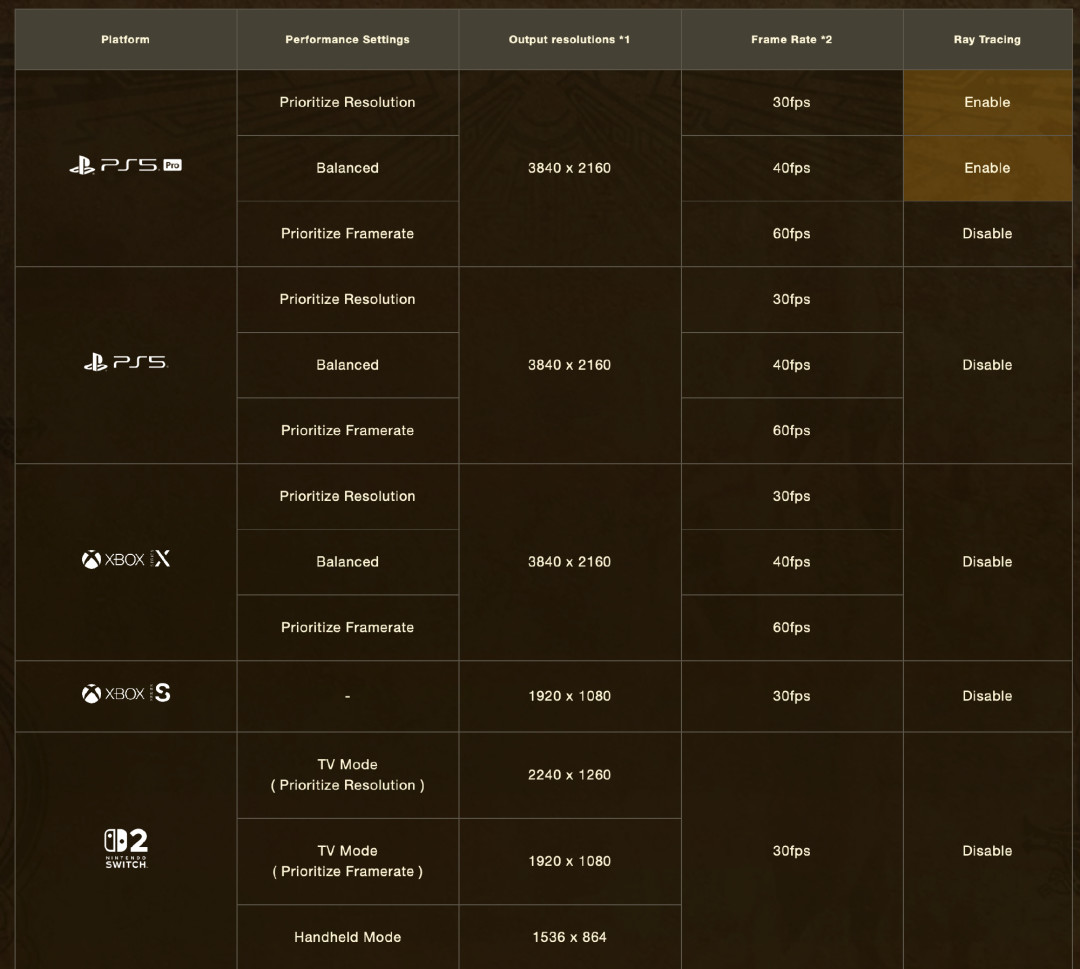Viewport: 1080px width, 969px height.
Task: Click Xbox Series X Balanced setting
Action: (x=347, y=562)
